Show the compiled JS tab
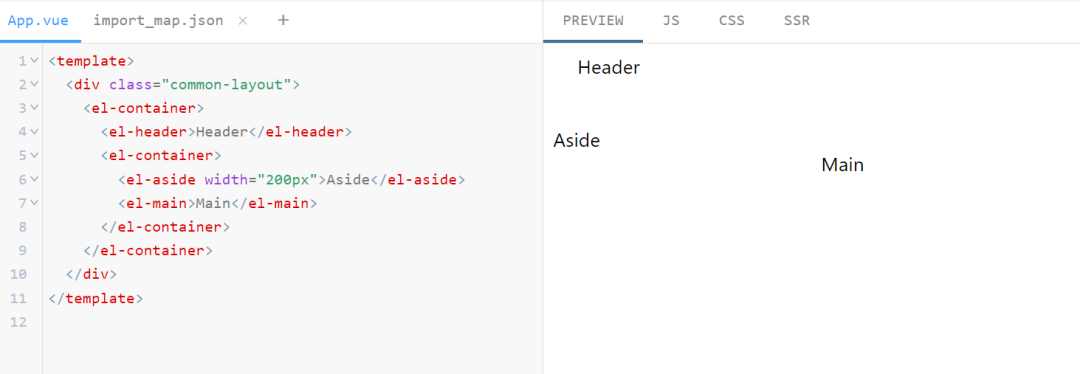The height and width of the screenshot is (374, 1080). [671, 21]
